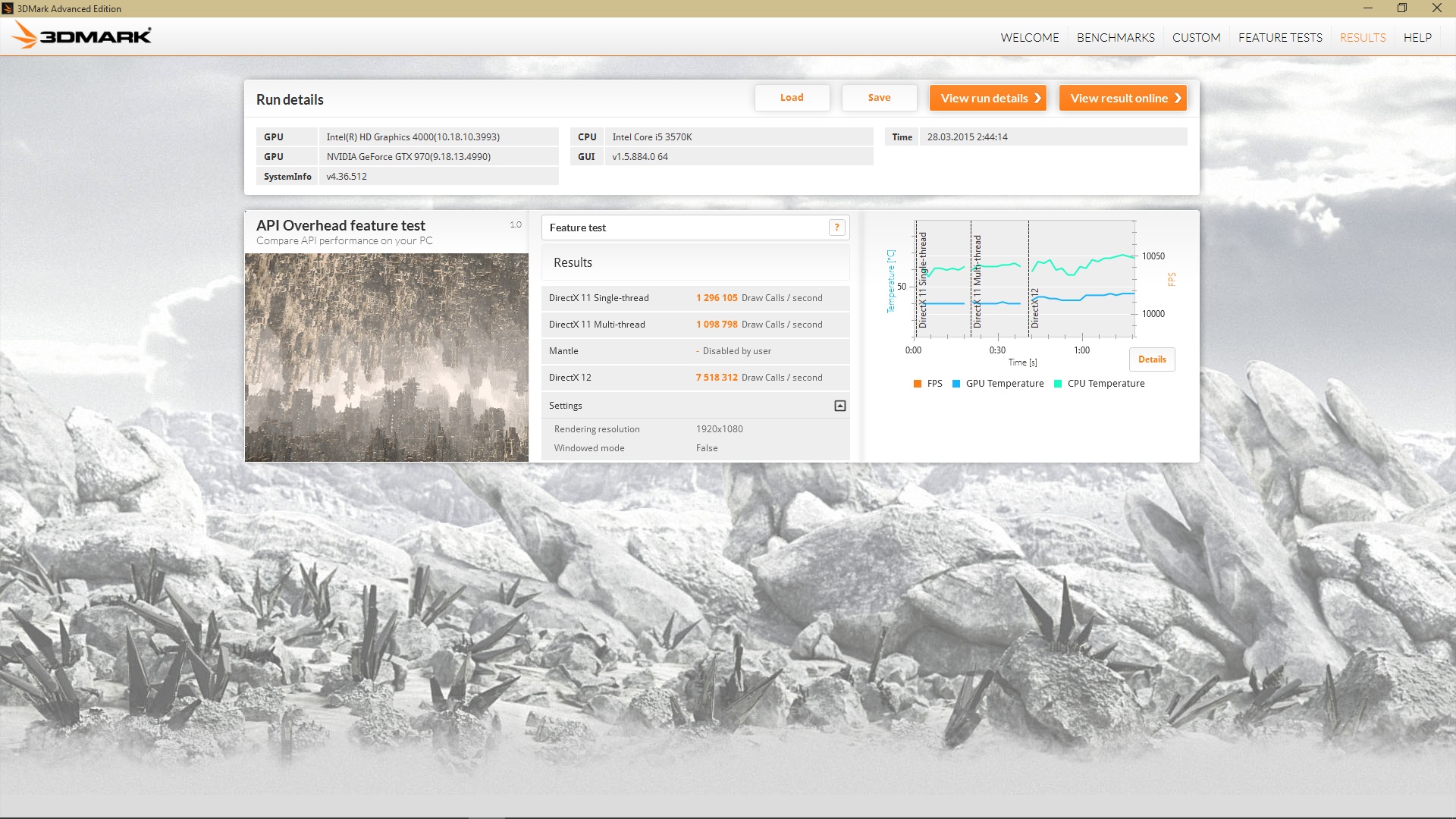Open the BENCHMARKS tab
This screenshot has width=1456, height=819.
tap(1115, 37)
